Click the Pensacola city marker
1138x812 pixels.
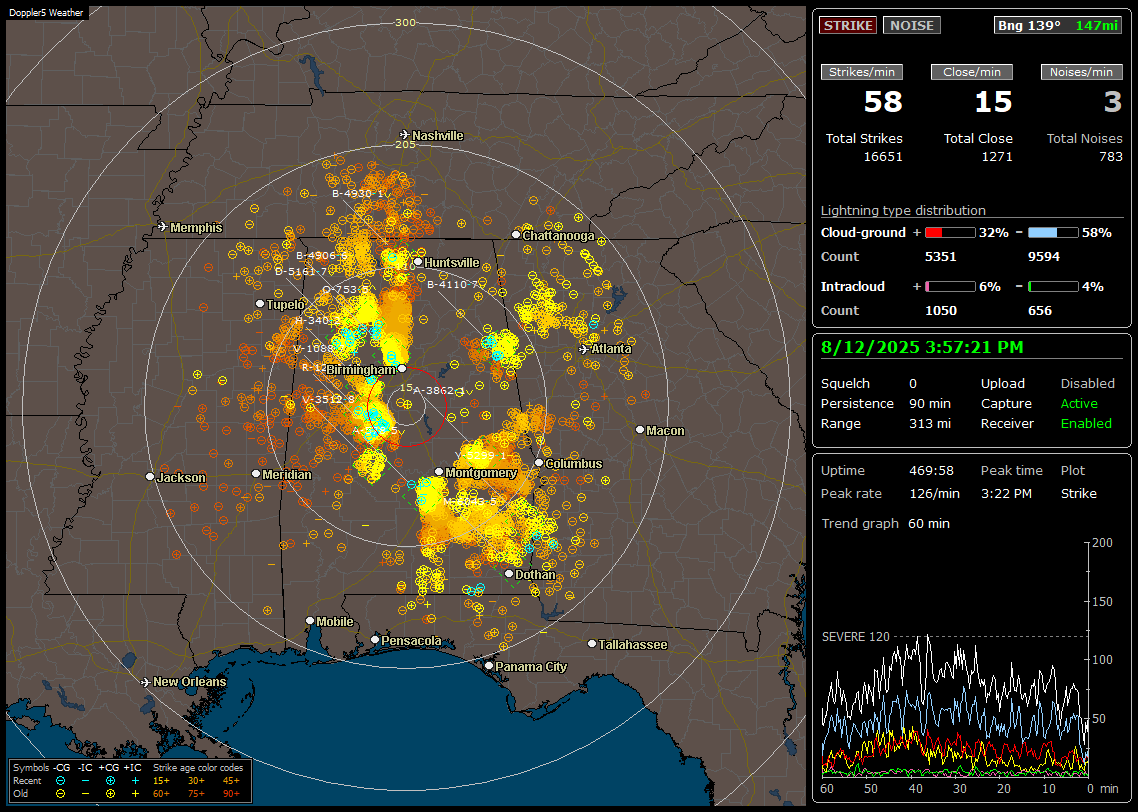[x=374, y=639]
